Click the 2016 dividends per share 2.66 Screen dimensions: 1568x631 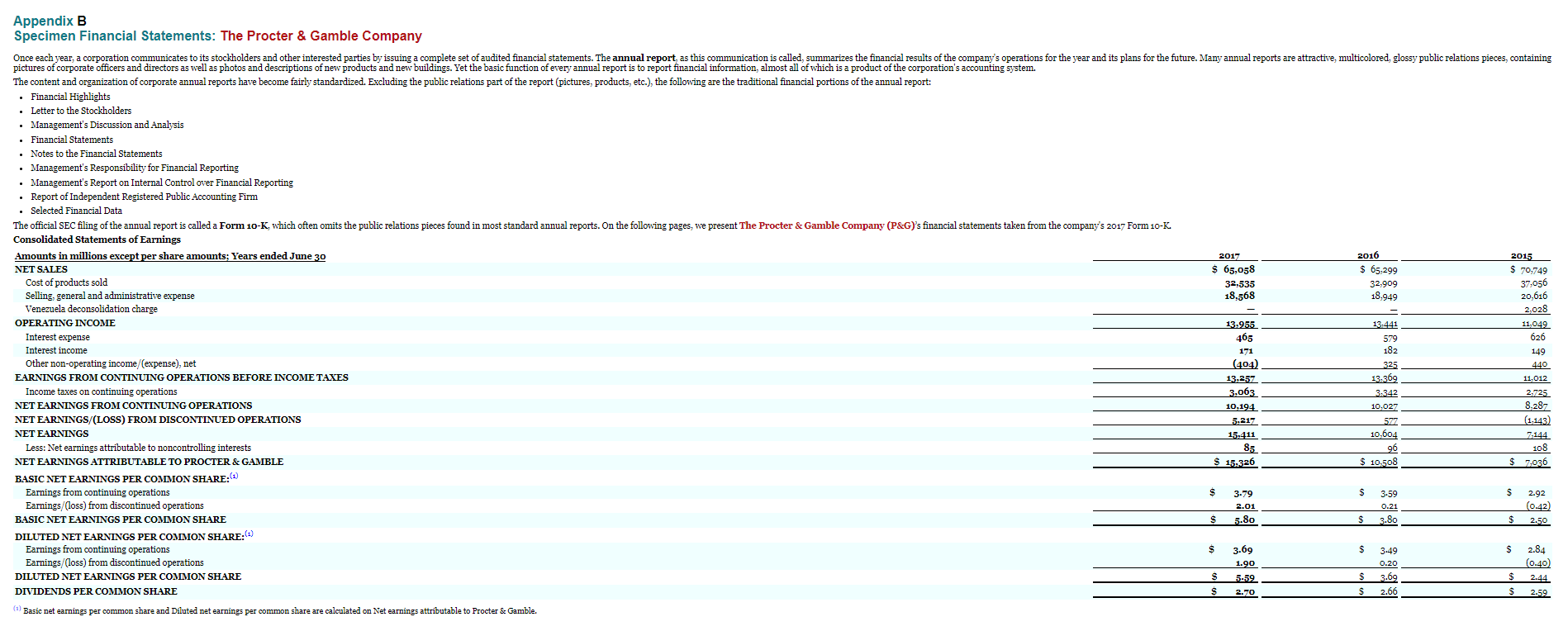1388,591
